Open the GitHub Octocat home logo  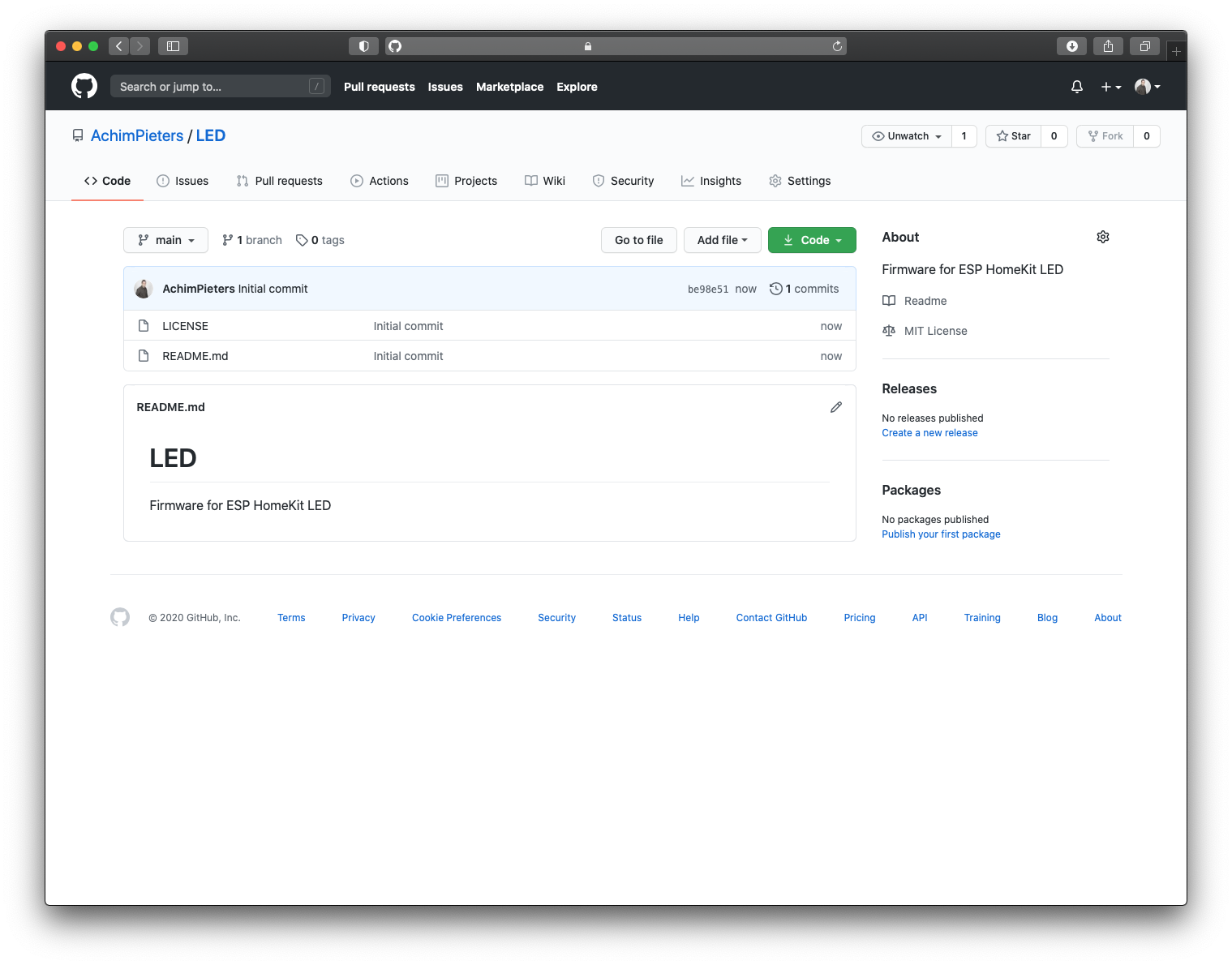point(84,86)
